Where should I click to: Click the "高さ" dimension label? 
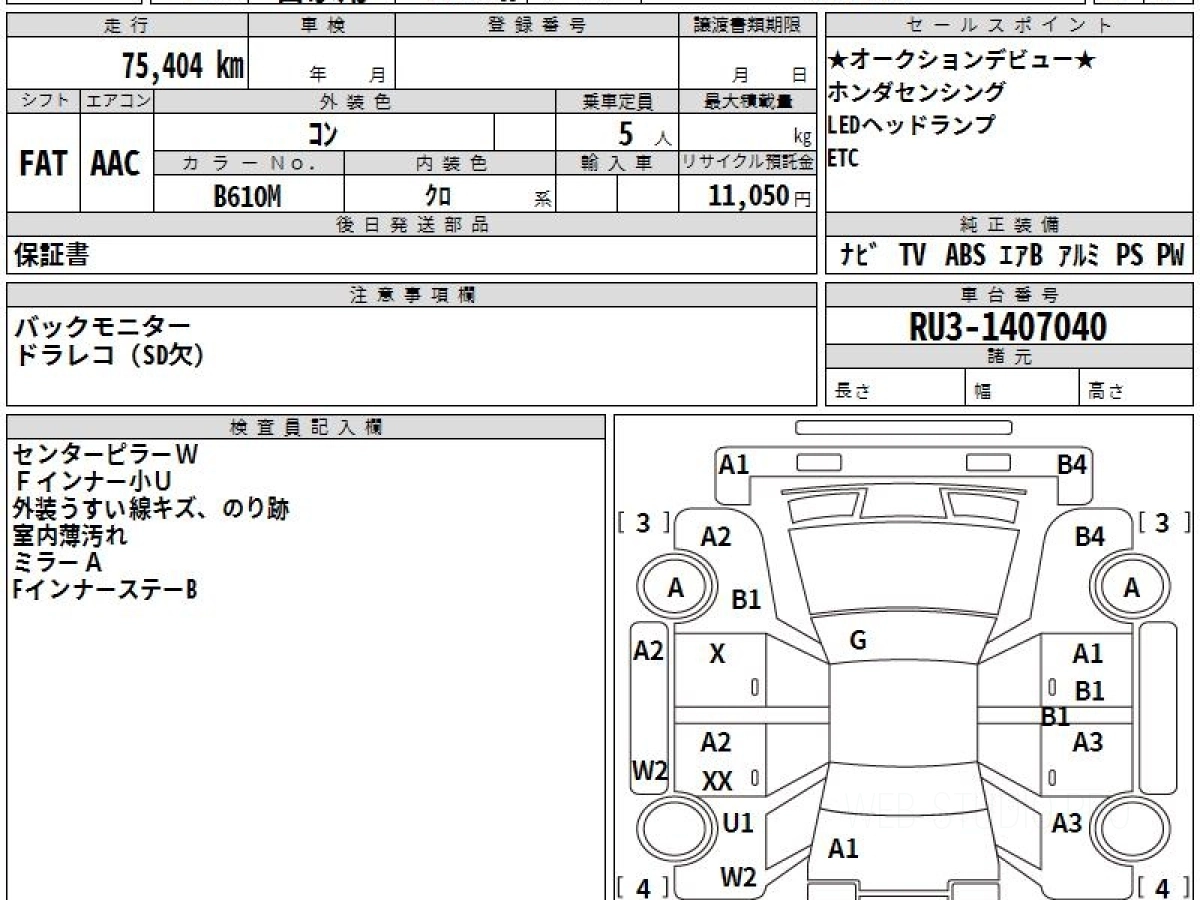(1107, 391)
